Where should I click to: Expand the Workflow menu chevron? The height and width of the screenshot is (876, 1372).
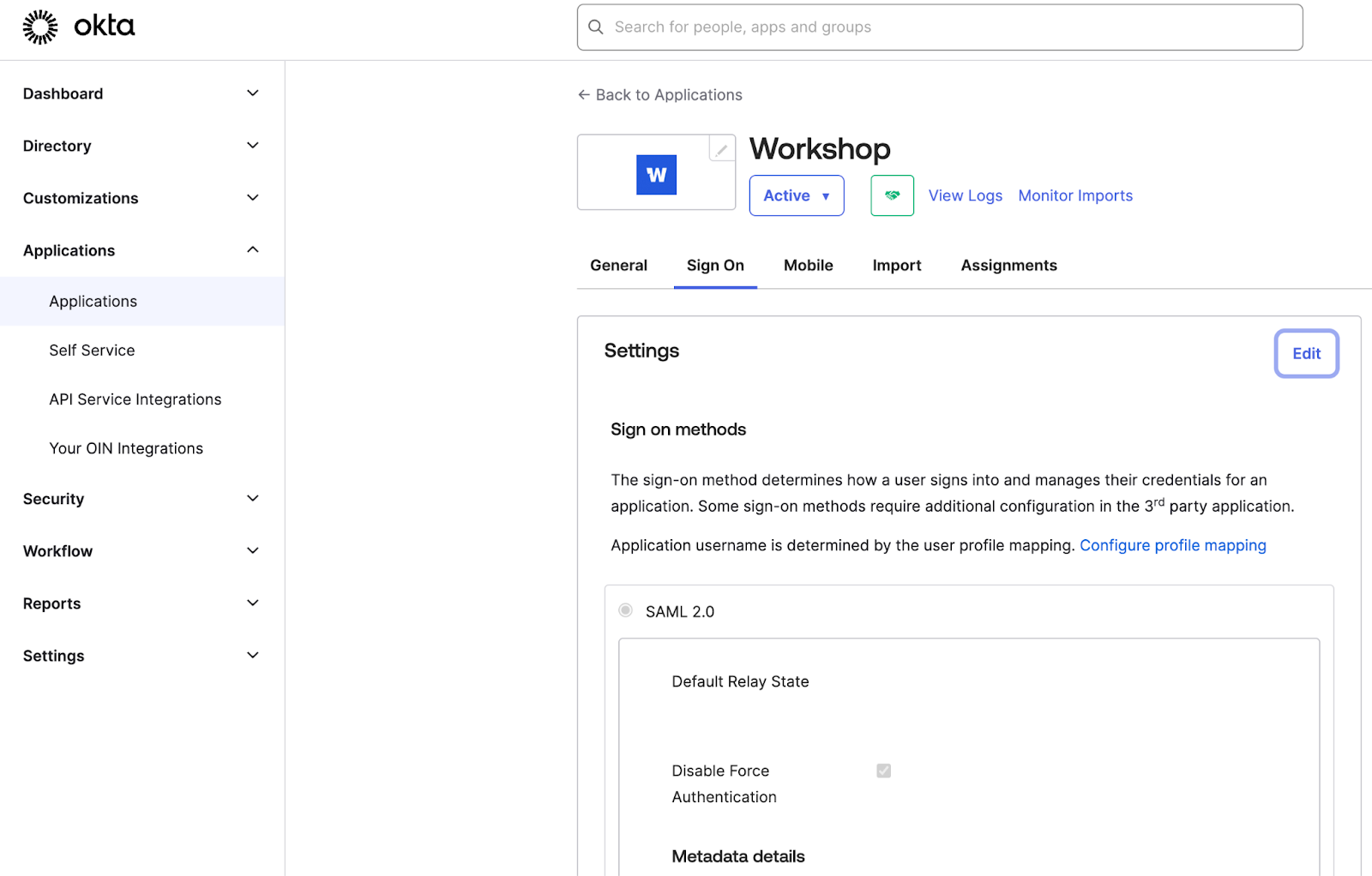click(x=253, y=551)
